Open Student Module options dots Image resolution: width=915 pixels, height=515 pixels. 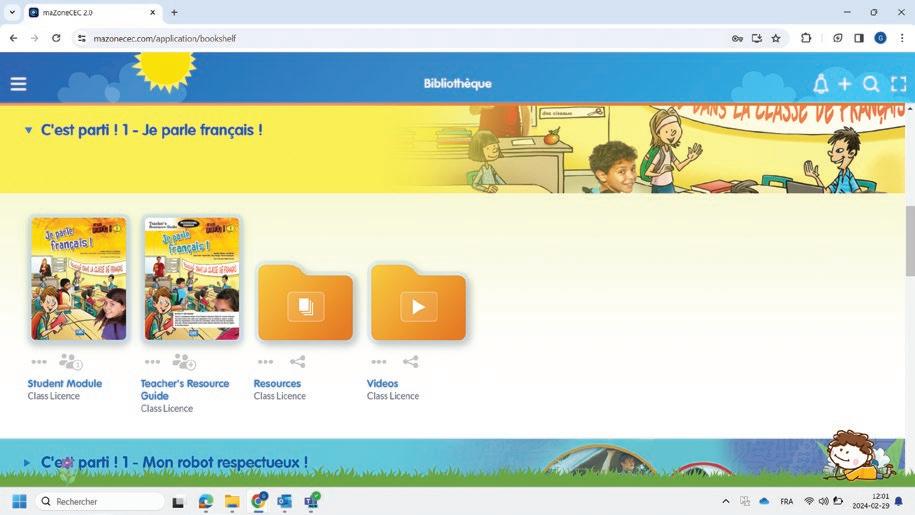39,362
